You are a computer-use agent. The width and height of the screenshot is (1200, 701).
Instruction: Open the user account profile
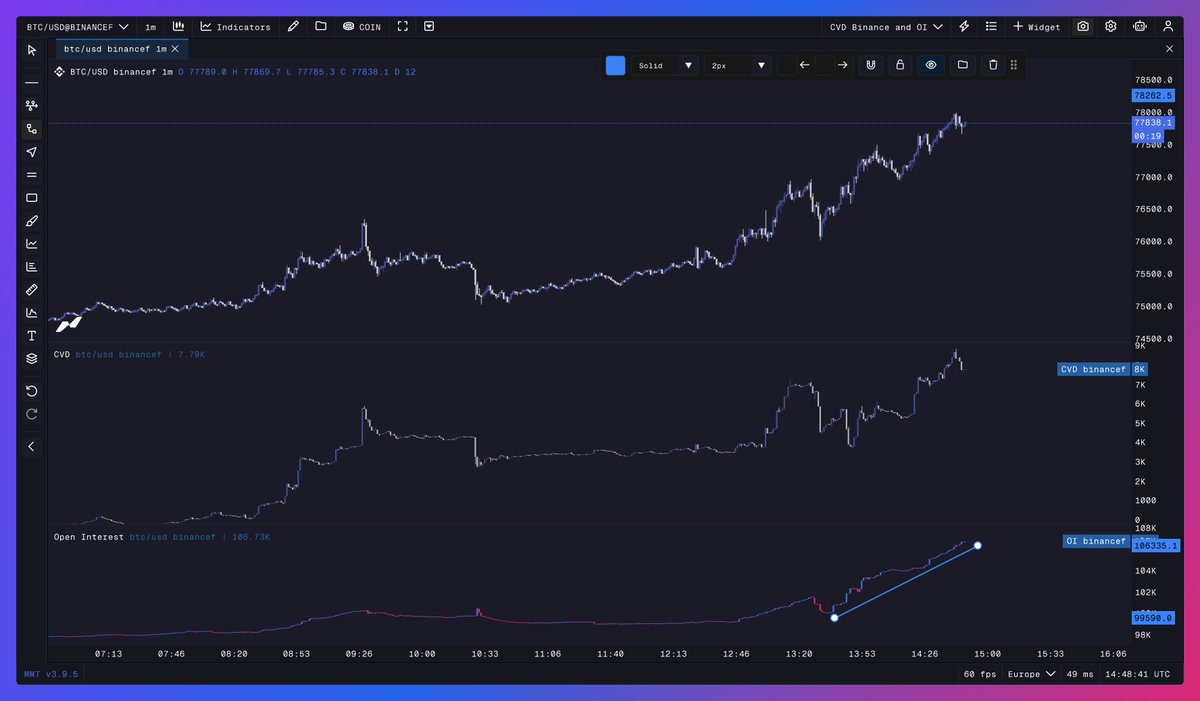1168,27
